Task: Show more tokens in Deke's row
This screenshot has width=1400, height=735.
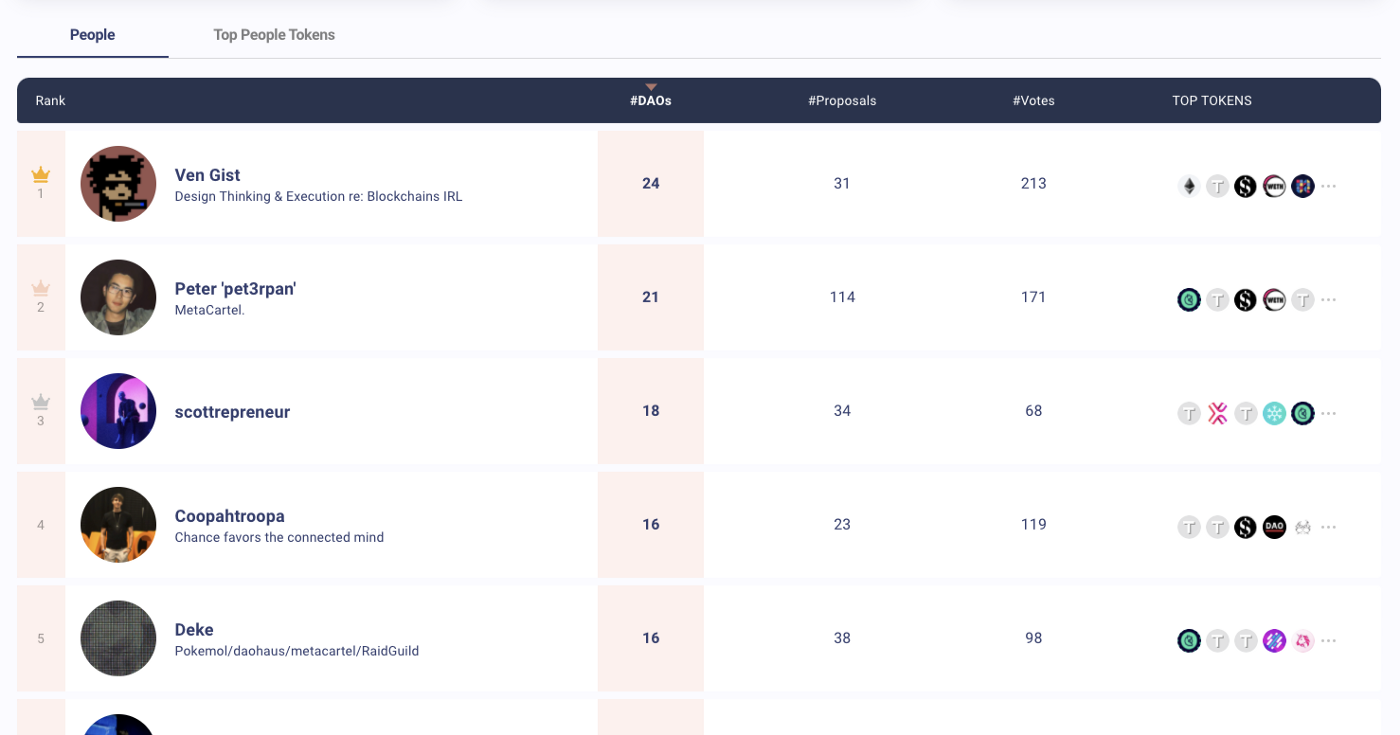Action: pos(1329,641)
